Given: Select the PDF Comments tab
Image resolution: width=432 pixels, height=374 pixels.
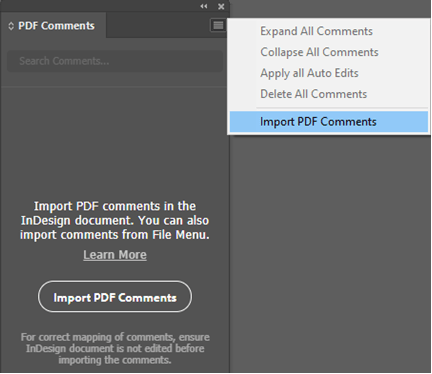Looking at the screenshot, I should 53,26.
